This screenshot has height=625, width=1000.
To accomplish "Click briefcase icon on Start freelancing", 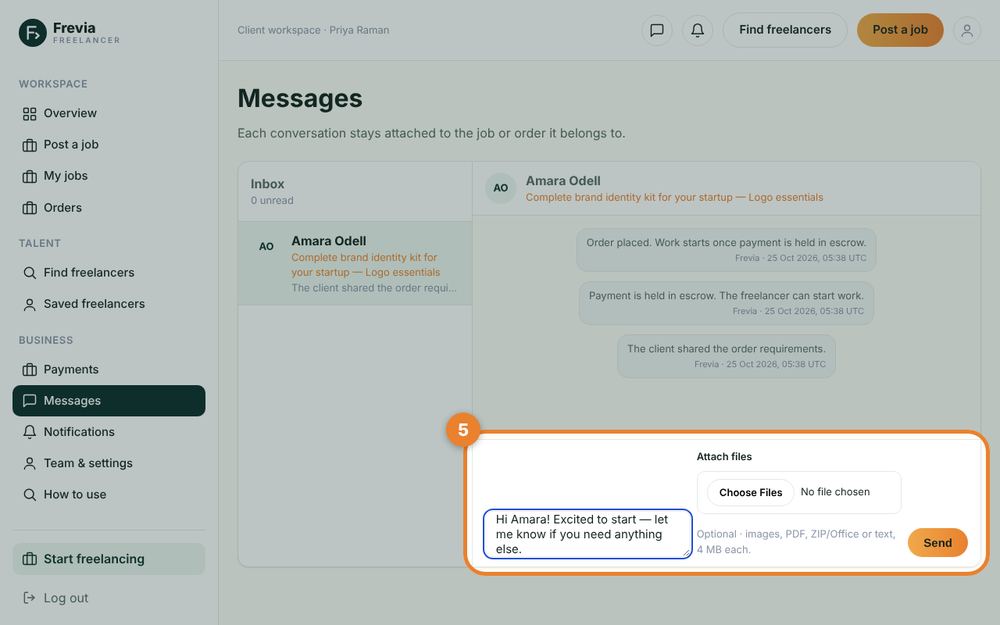I will [29, 559].
